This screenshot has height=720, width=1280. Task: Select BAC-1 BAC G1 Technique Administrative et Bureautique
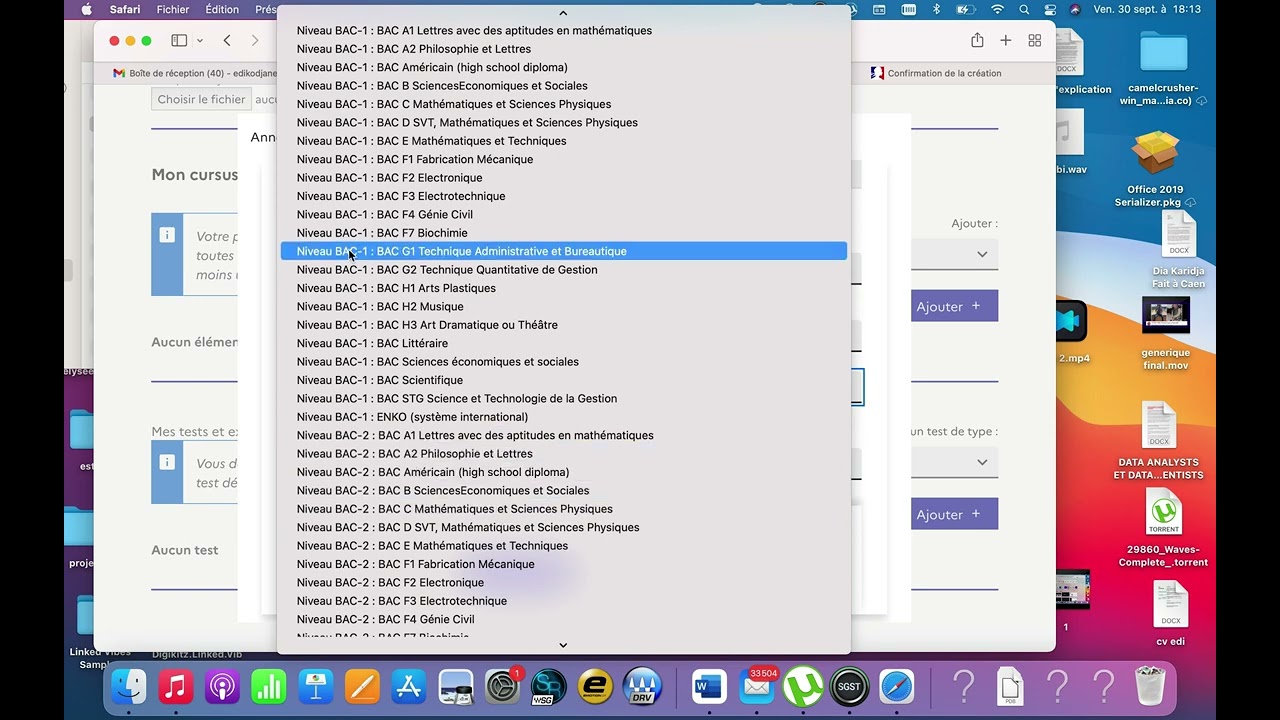(x=564, y=251)
